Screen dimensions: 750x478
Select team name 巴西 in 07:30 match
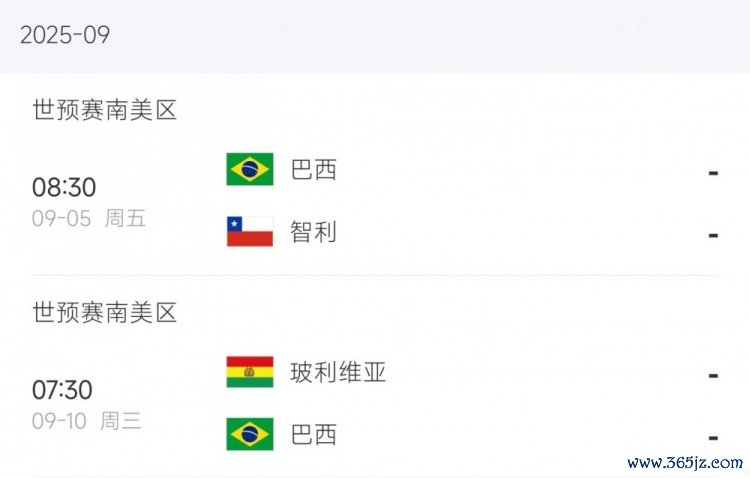314,434
